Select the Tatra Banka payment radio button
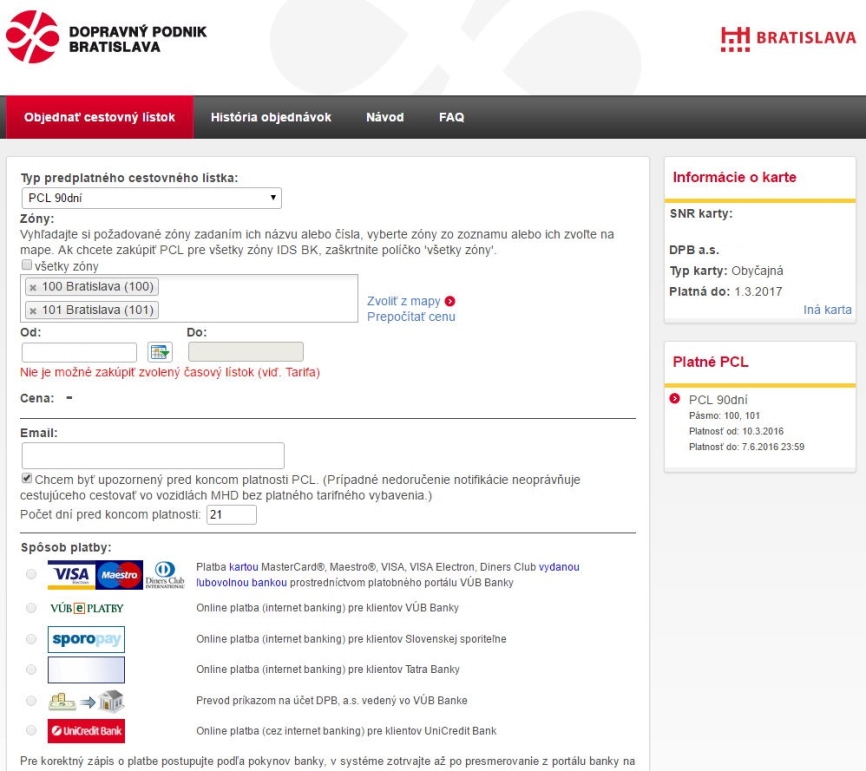Viewport: 866px width, 771px height. click(x=32, y=669)
